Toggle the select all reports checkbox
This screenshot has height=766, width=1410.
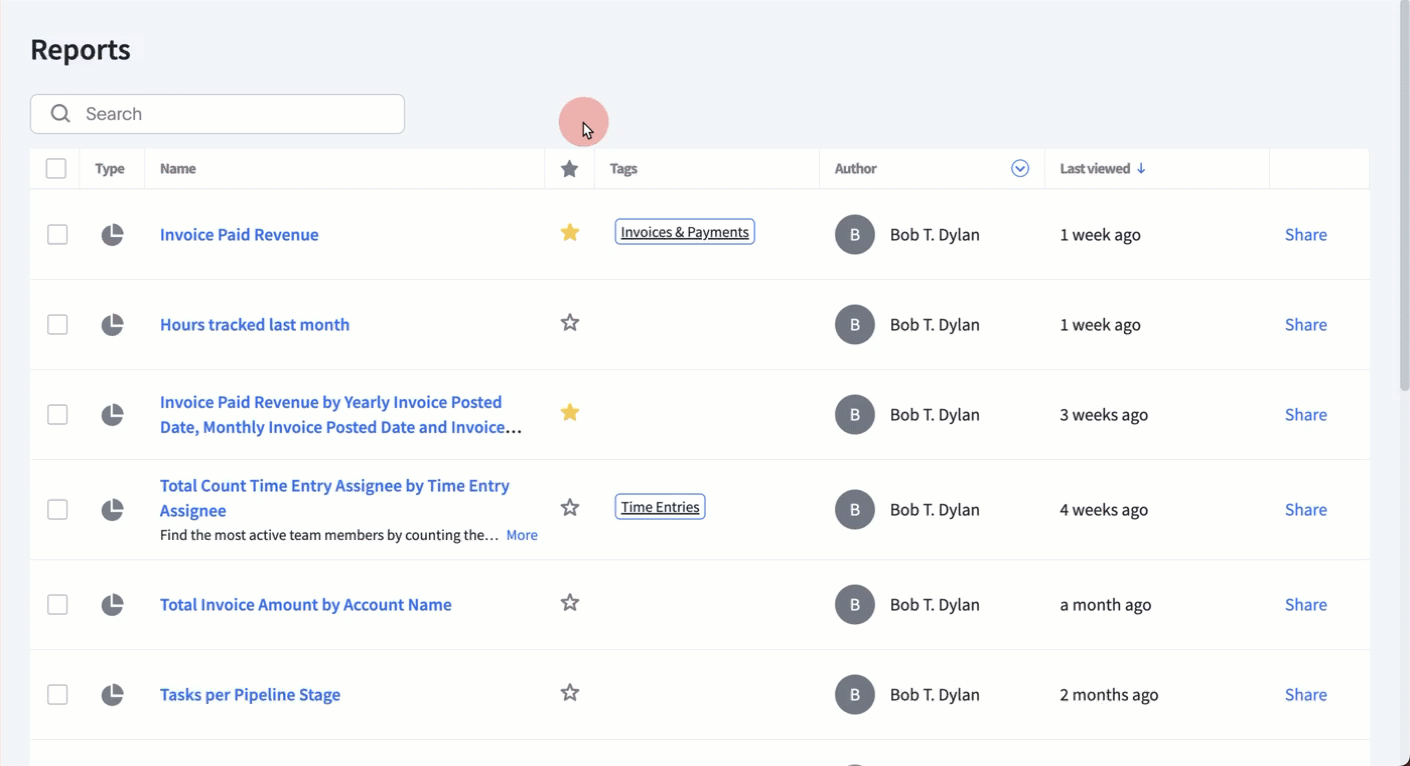(x=56, y=169)
